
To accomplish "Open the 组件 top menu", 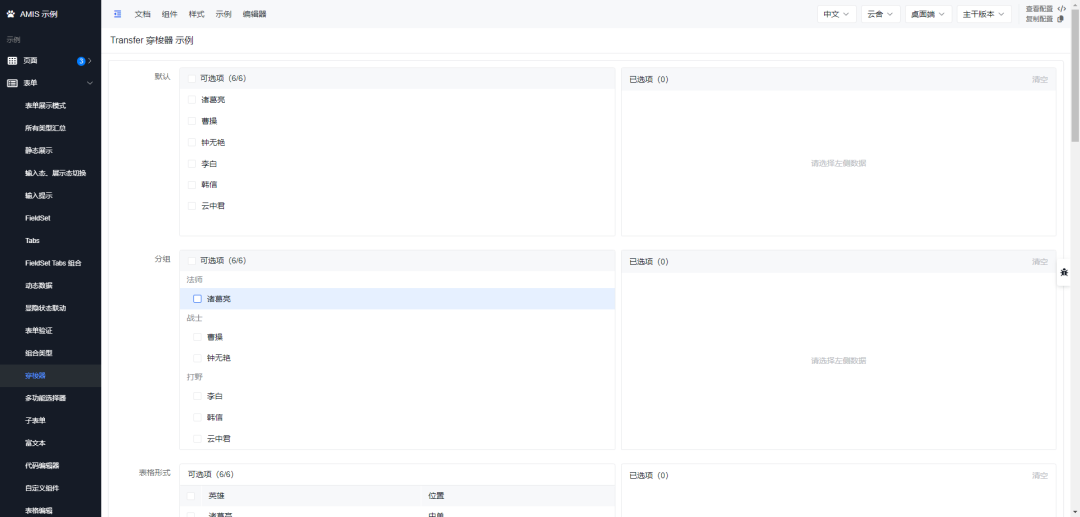I will [169, 14].
